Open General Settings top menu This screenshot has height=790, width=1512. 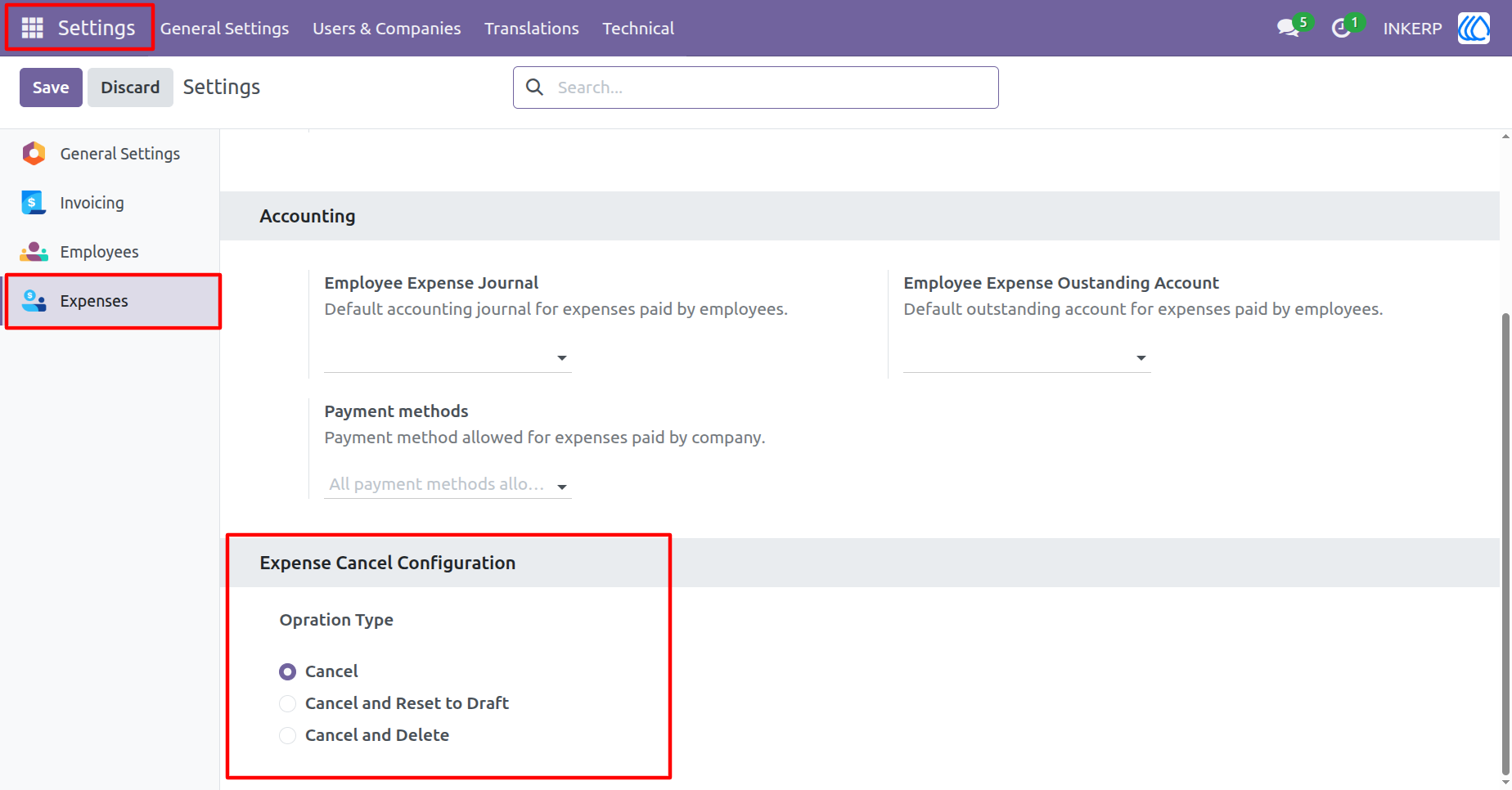click(x=224, y=29)
